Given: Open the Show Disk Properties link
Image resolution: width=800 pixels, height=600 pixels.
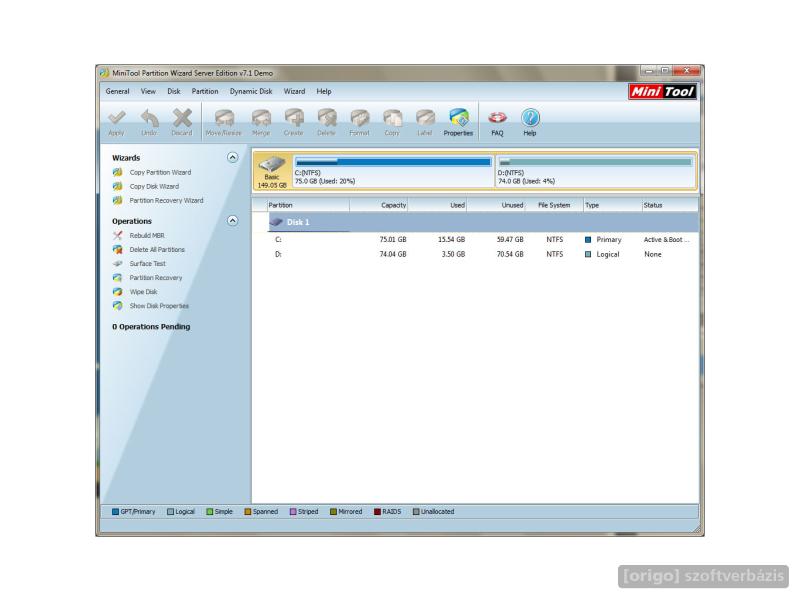Looking at the screenshot, I should point(159,306).
